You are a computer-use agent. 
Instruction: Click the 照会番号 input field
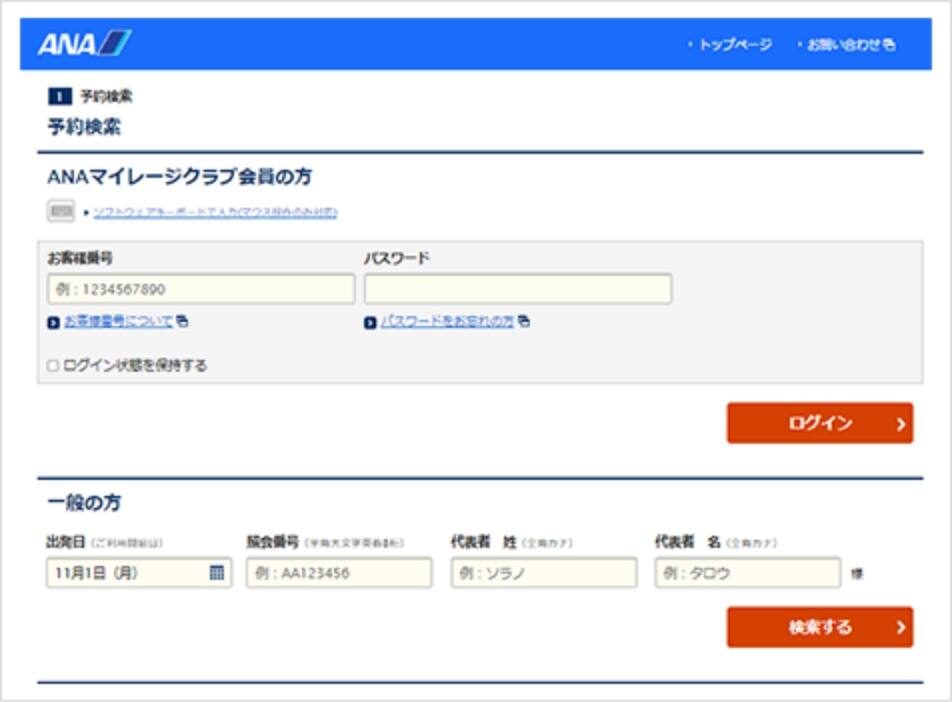[339, 573]
